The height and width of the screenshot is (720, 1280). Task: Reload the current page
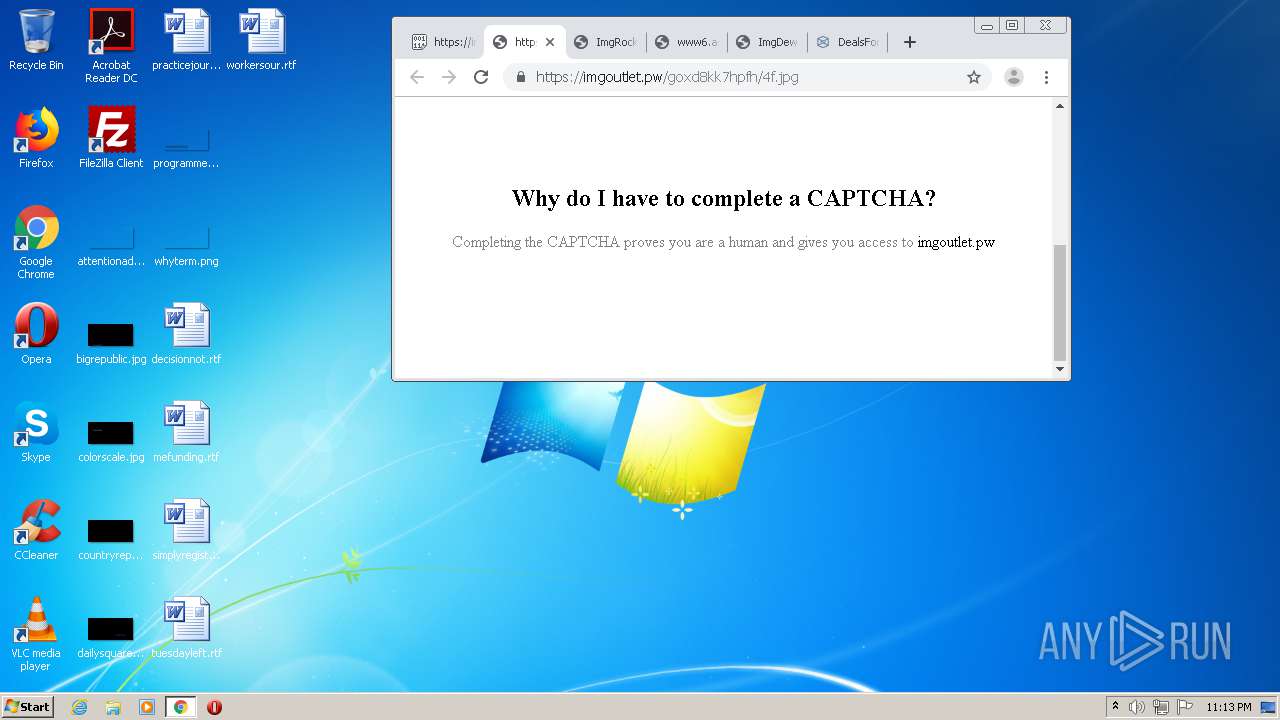(x=481, y=77)
